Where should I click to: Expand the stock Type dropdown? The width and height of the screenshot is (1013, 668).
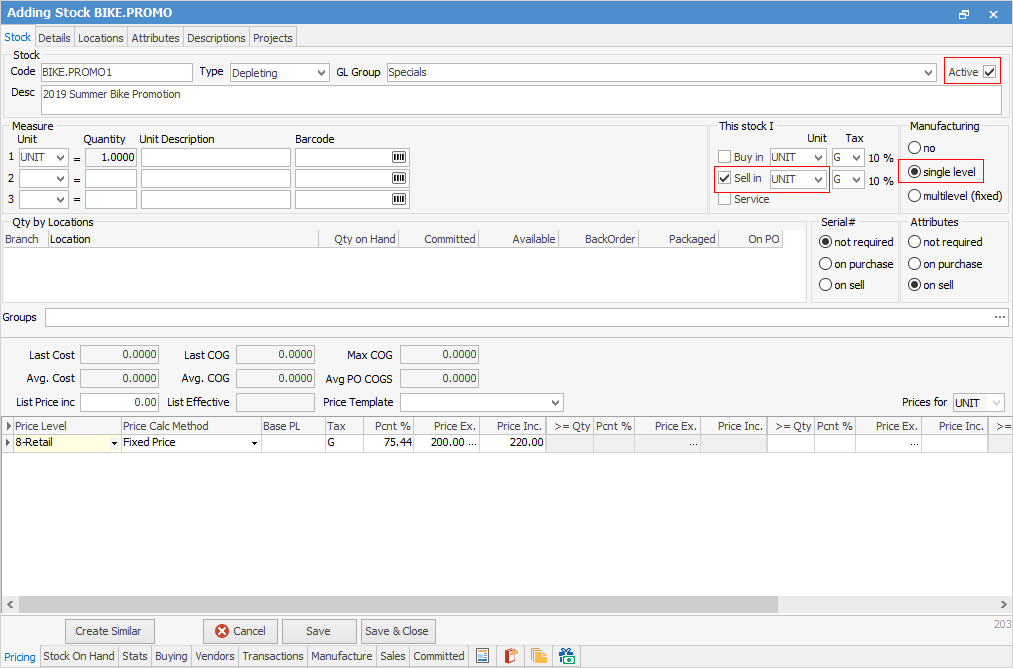(320, 73)
